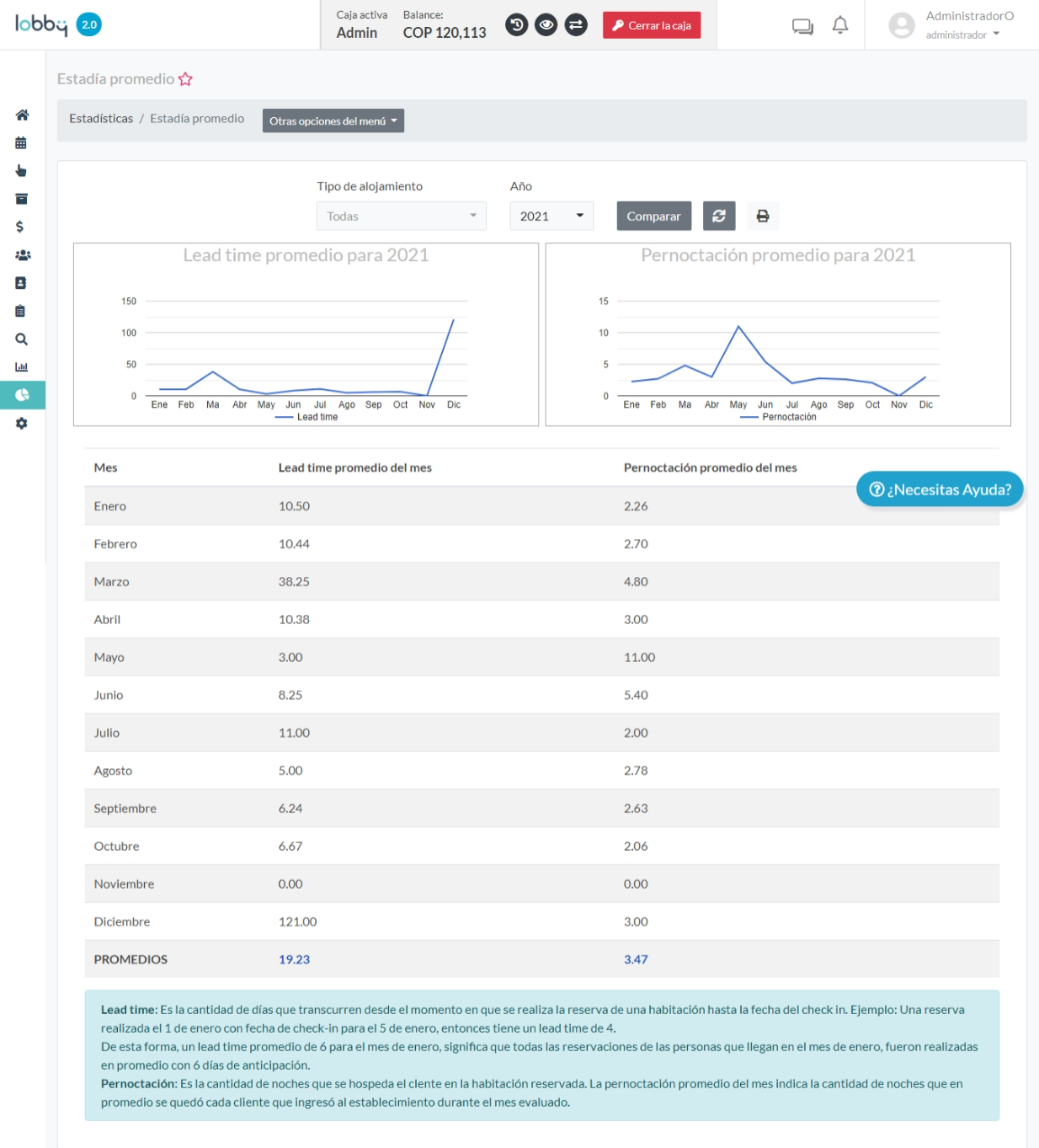The width and height of the screenshot is (1039, 1148).
Task: Select the Julio row label
Action: pyautogui.click(x=106, y=733)
